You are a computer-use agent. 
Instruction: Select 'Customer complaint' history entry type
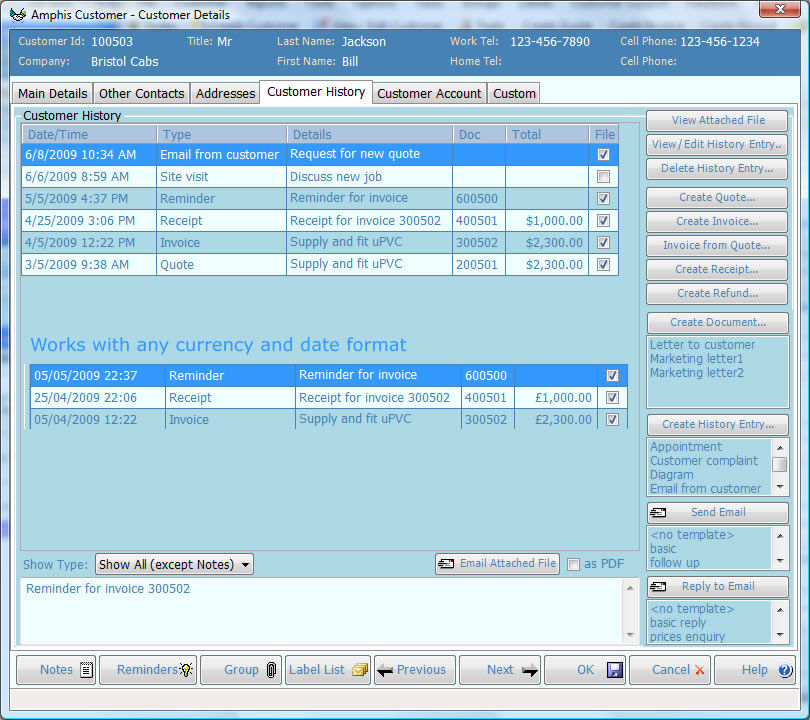704,461
